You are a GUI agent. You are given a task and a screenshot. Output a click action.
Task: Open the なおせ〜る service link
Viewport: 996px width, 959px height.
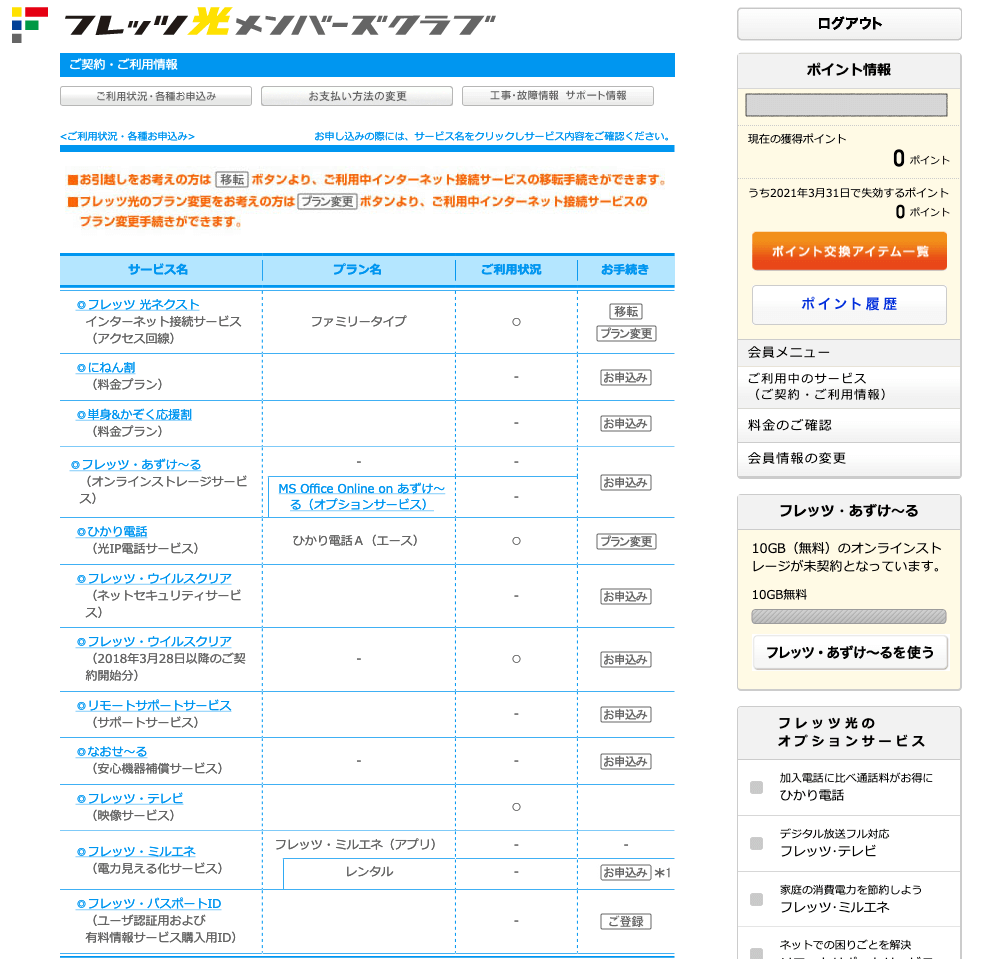pyautogui.click(x=112, y=752)
